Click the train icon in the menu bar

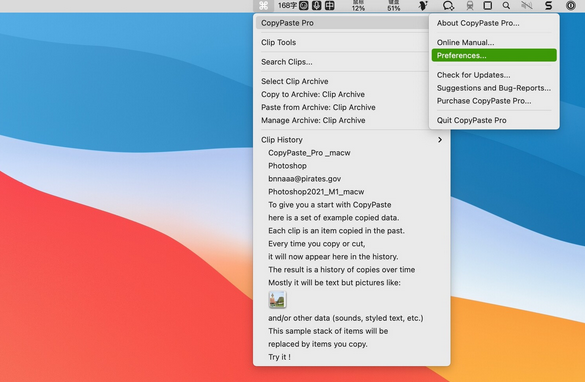(x=470, y=6)
